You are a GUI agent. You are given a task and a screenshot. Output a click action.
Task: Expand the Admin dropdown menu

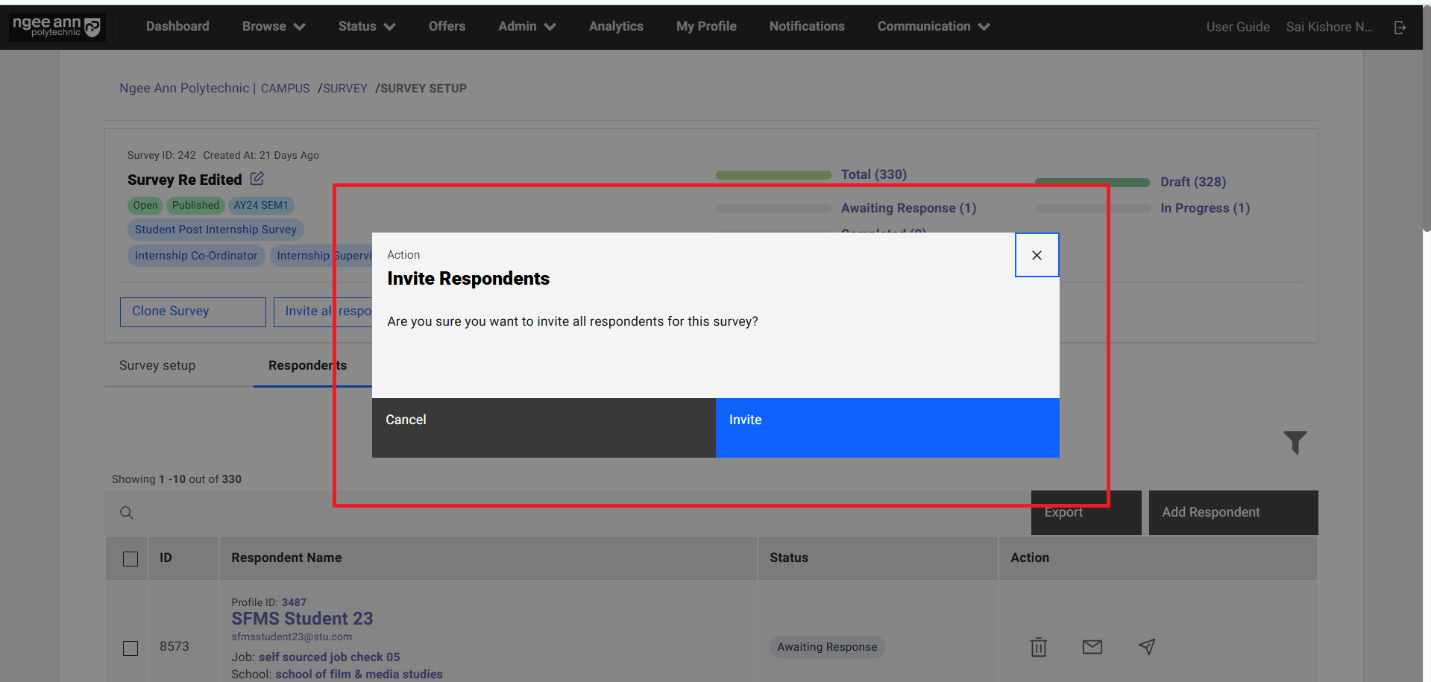[527, 27]
